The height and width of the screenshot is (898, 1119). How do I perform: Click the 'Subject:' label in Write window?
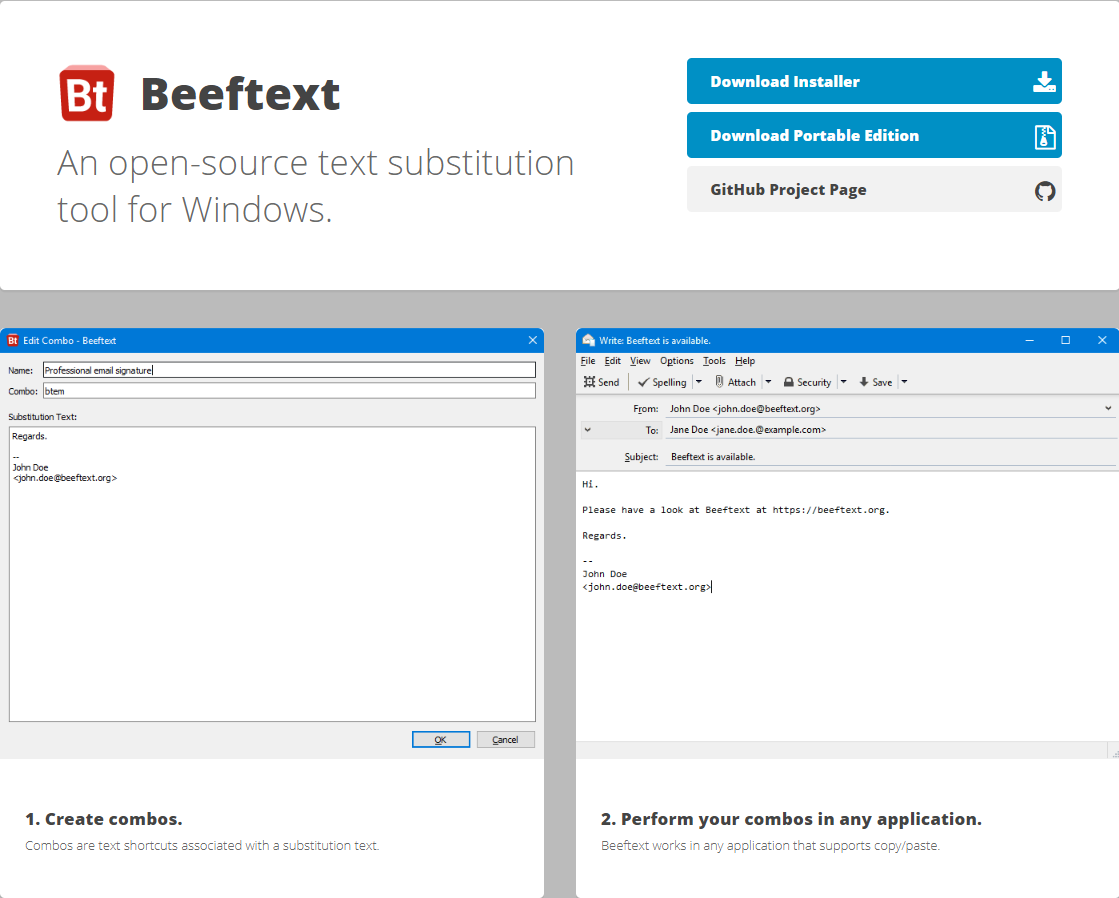click(642, 457)
